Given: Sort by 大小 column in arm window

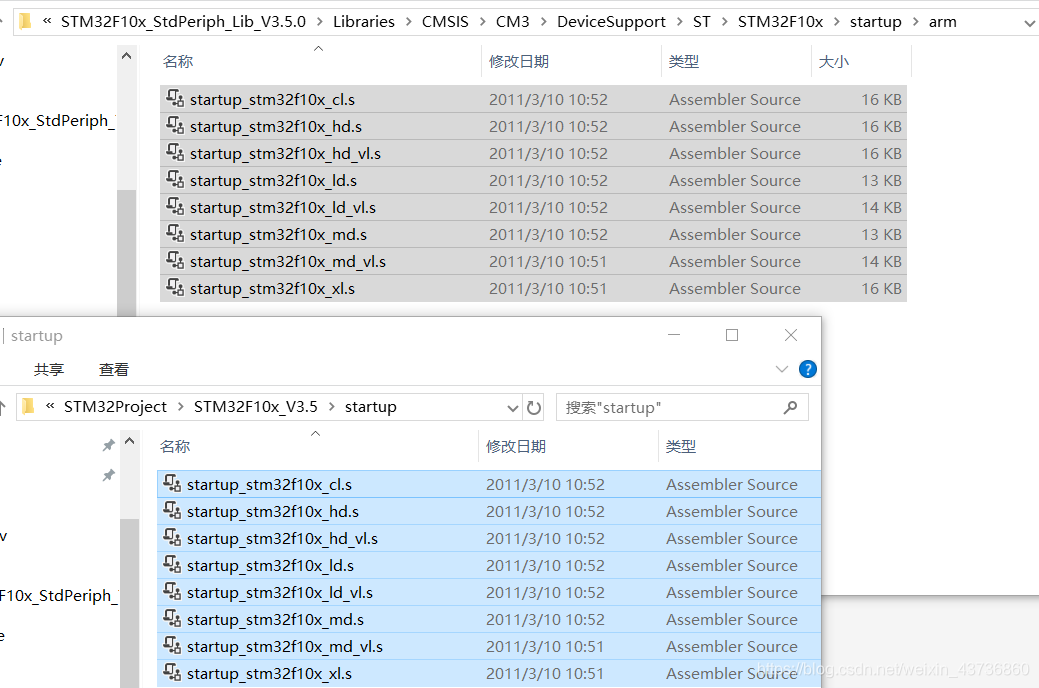Looking at the screenshot, I should coord(834,62).
